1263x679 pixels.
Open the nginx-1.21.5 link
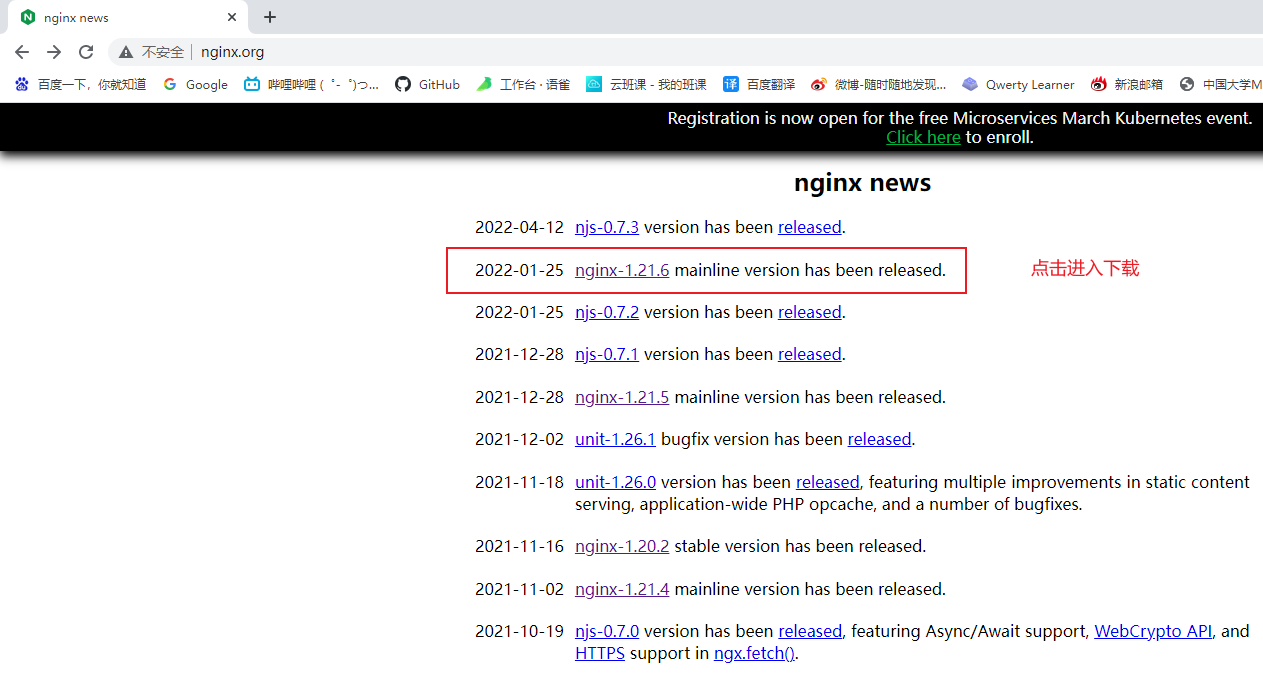(x=622, y=397)
